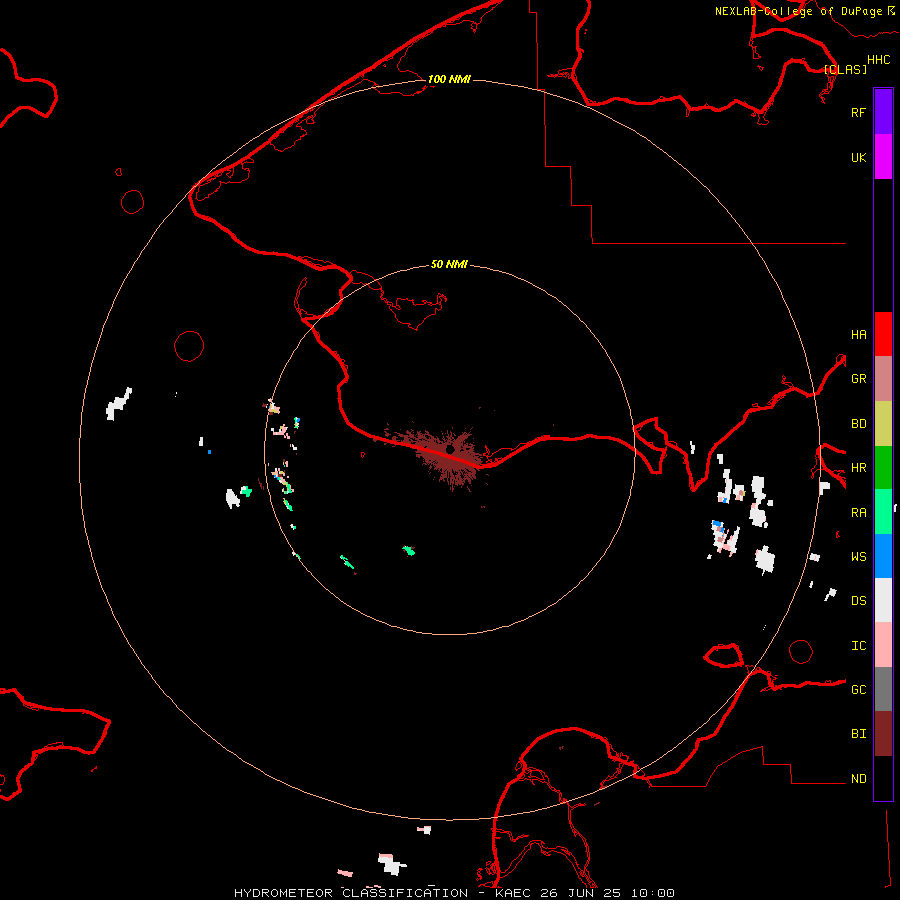Select the BD yellow legend block

tap(883, 424)
